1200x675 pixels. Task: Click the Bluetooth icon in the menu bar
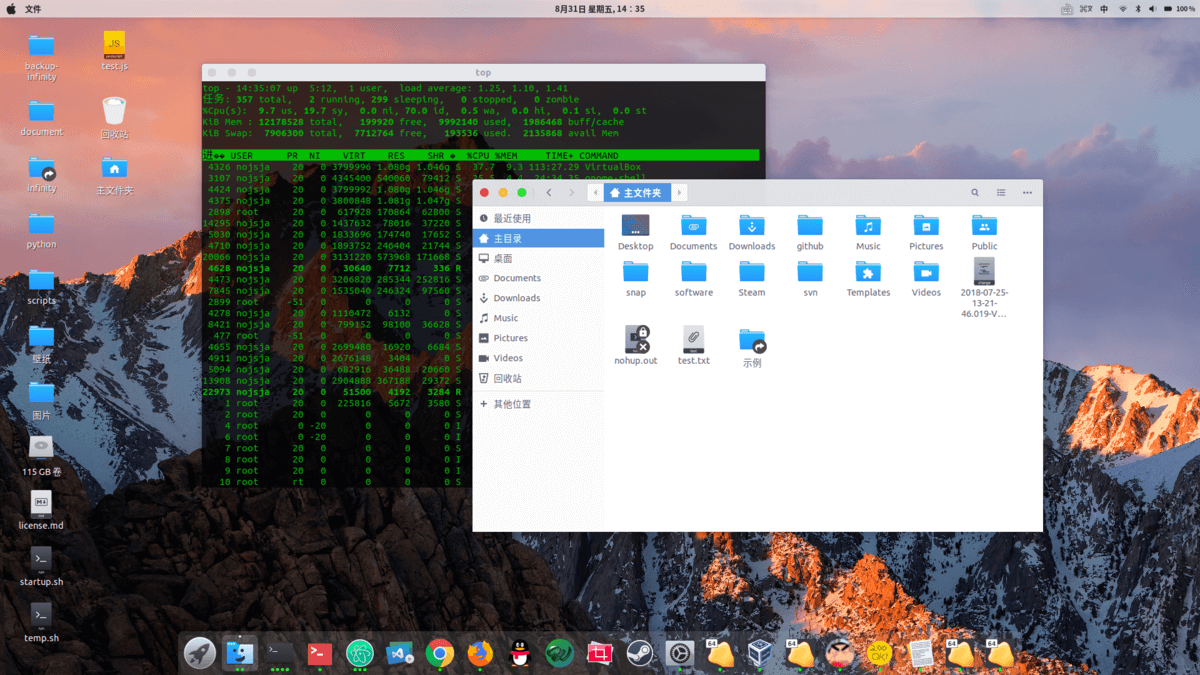(1138, 8)
